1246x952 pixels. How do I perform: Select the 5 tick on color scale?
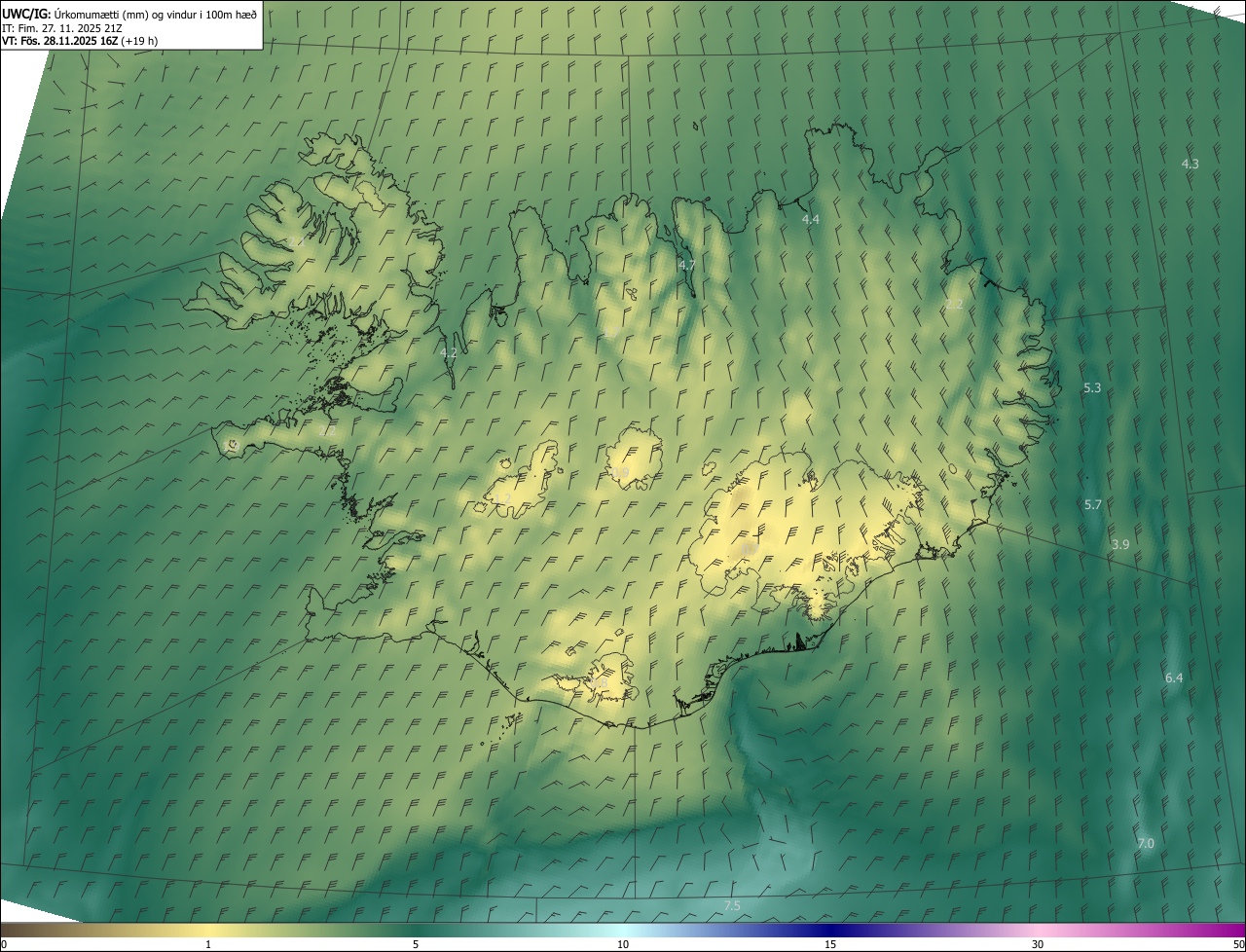pyautogui.click(x=416, y=944)
